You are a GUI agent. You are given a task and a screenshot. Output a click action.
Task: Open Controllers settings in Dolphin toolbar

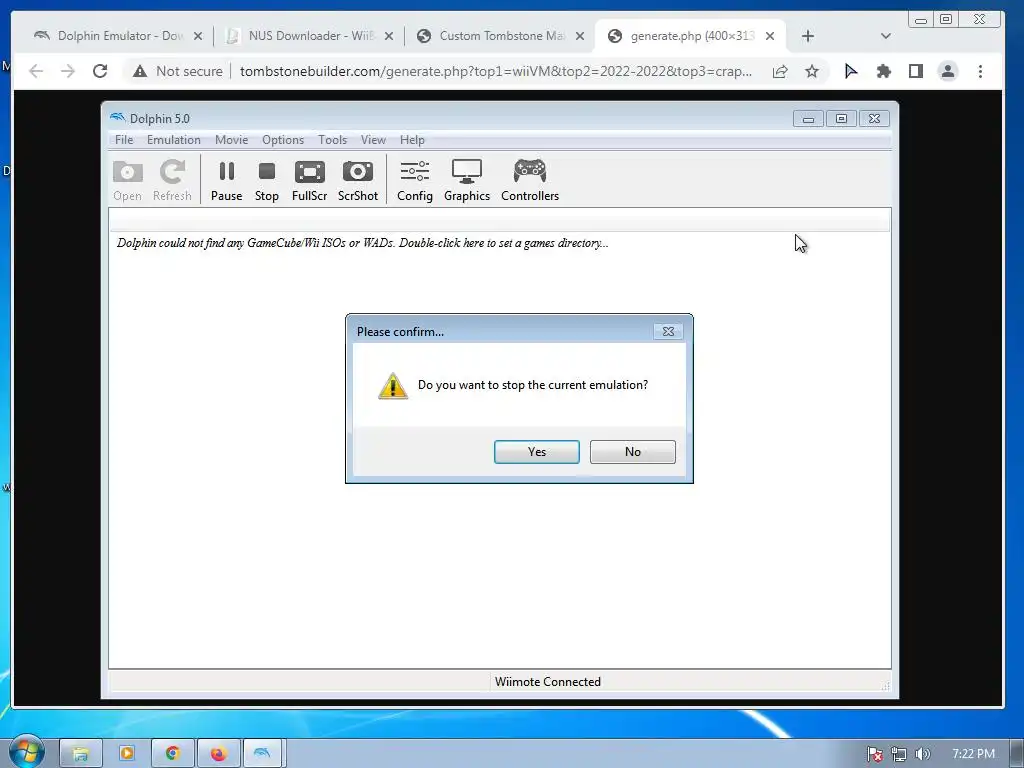530,180
